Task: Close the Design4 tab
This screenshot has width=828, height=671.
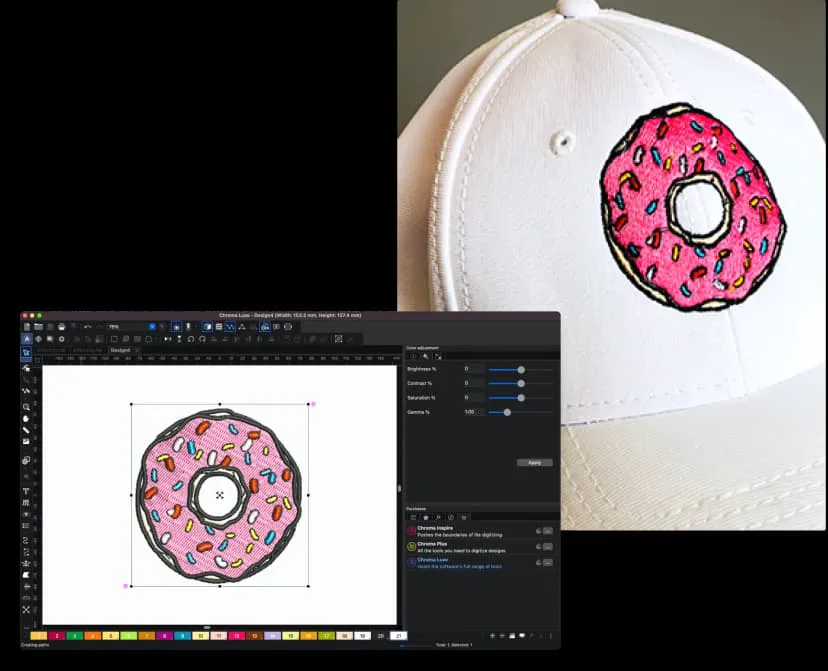Action: click(136, 351)
